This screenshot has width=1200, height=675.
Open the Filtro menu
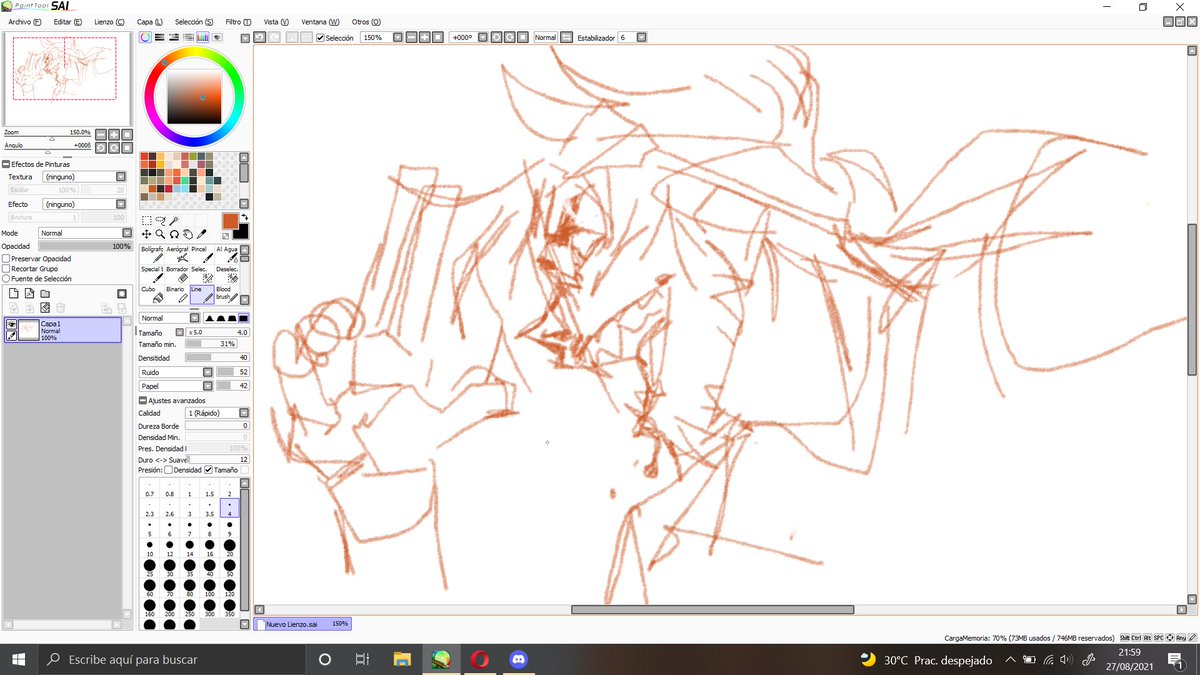point(238,21)
